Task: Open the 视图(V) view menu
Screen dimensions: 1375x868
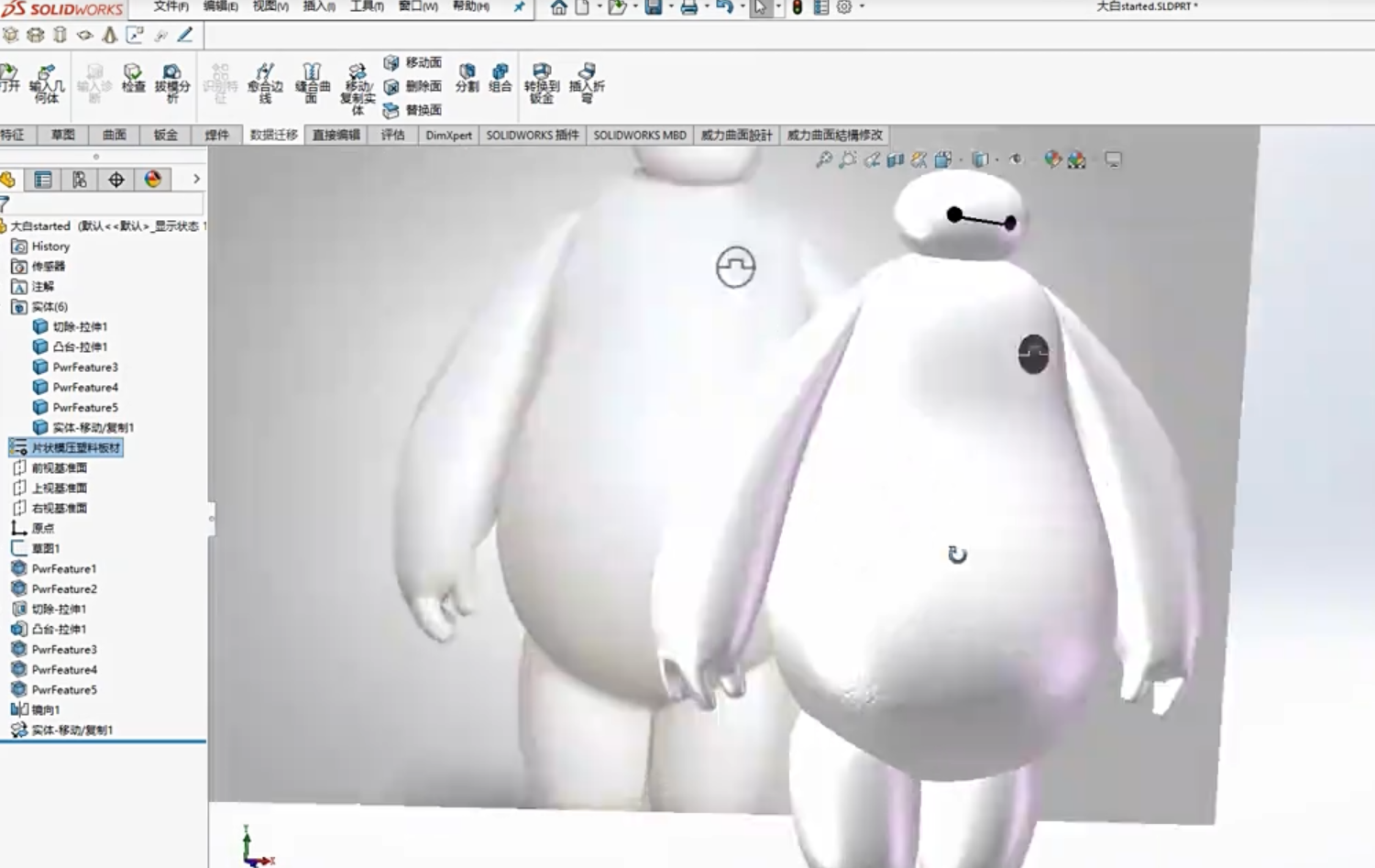Action: point(270,6)
